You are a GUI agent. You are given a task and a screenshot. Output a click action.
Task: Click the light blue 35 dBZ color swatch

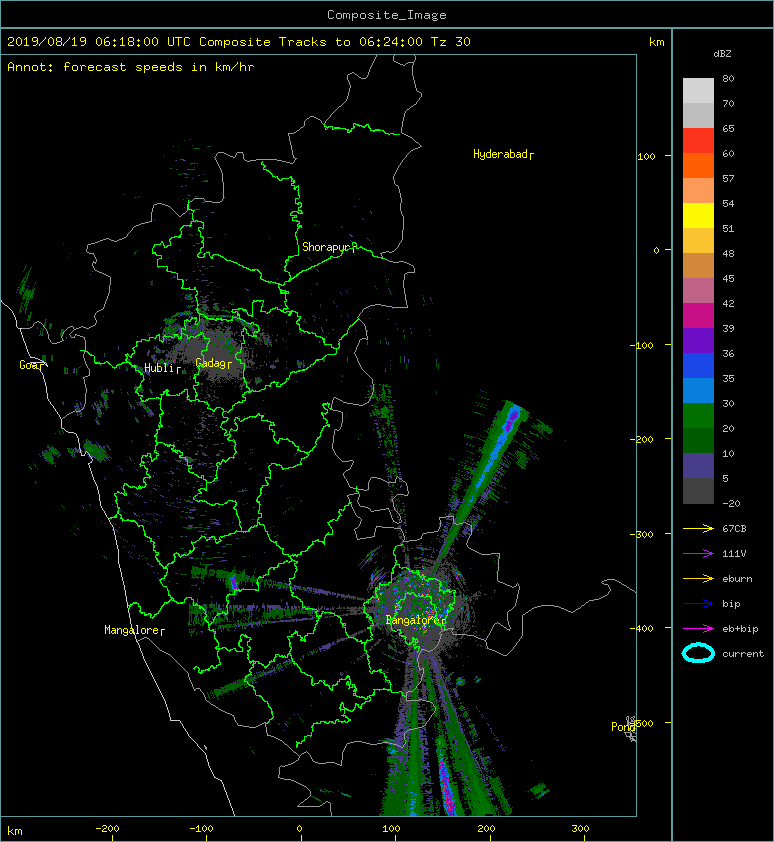click(698, 390)
